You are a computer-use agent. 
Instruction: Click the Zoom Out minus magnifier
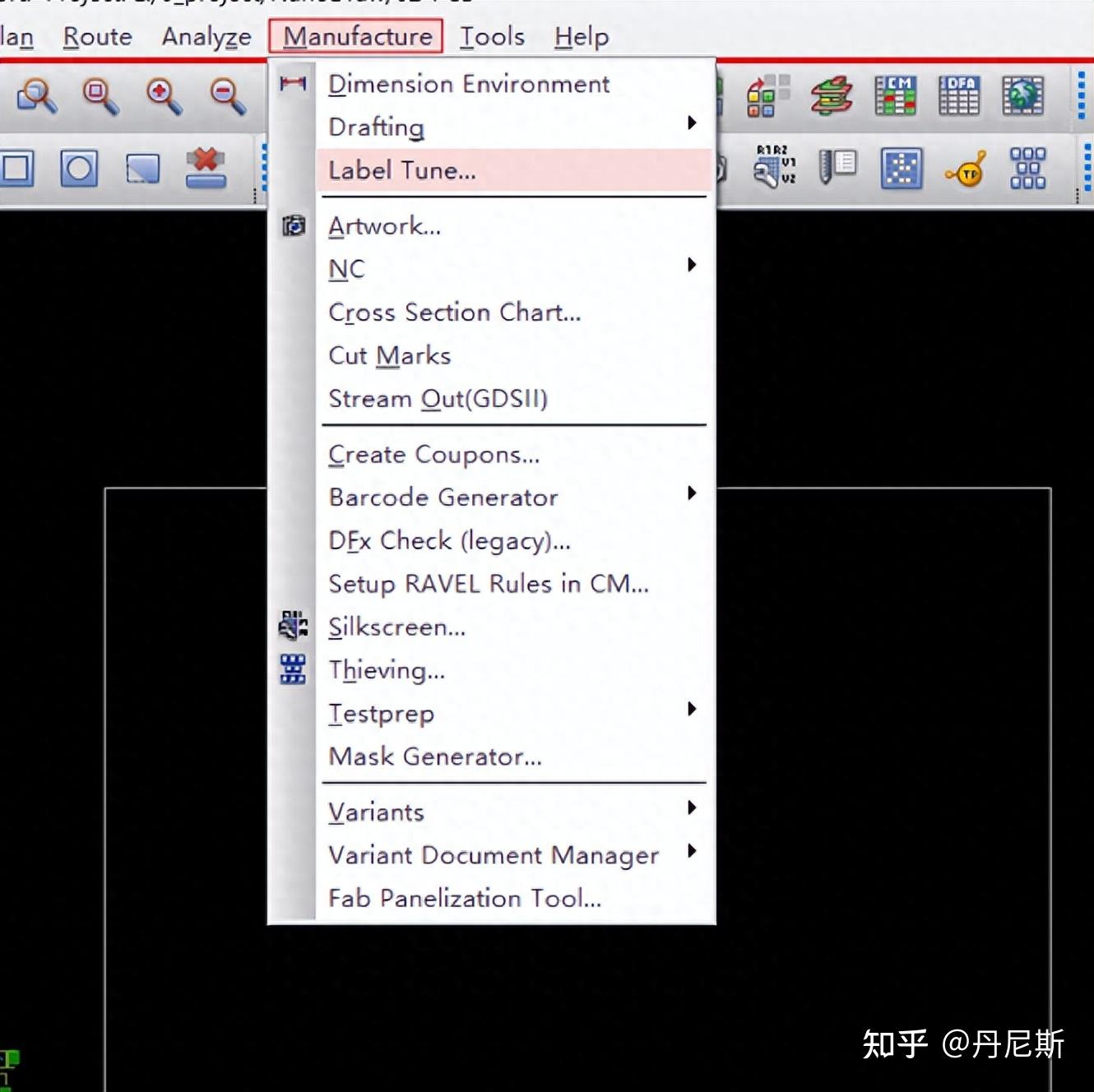pyautogui.click(x=228, y=96)
